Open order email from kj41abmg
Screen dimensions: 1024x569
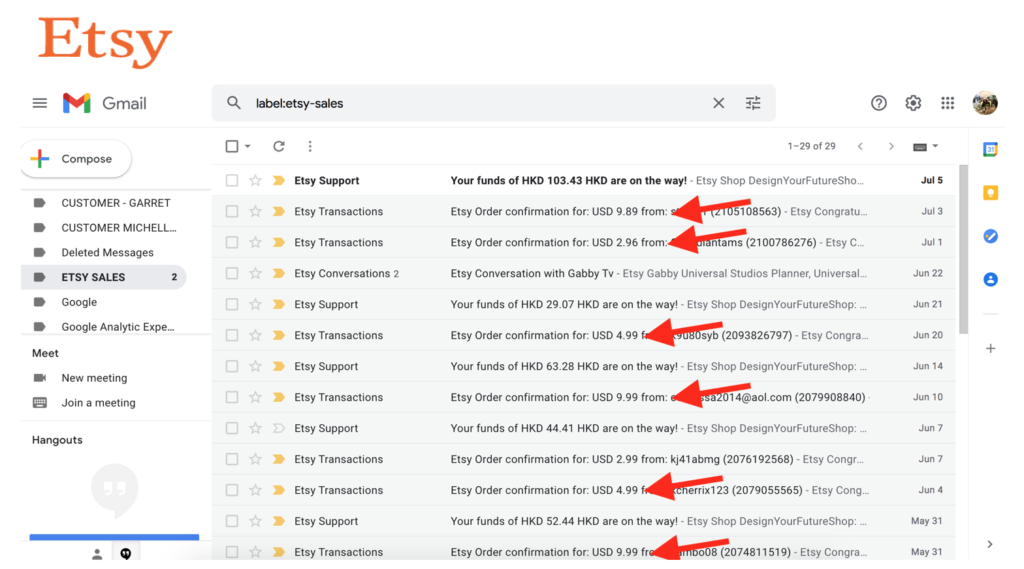click(x=584, y=459)
